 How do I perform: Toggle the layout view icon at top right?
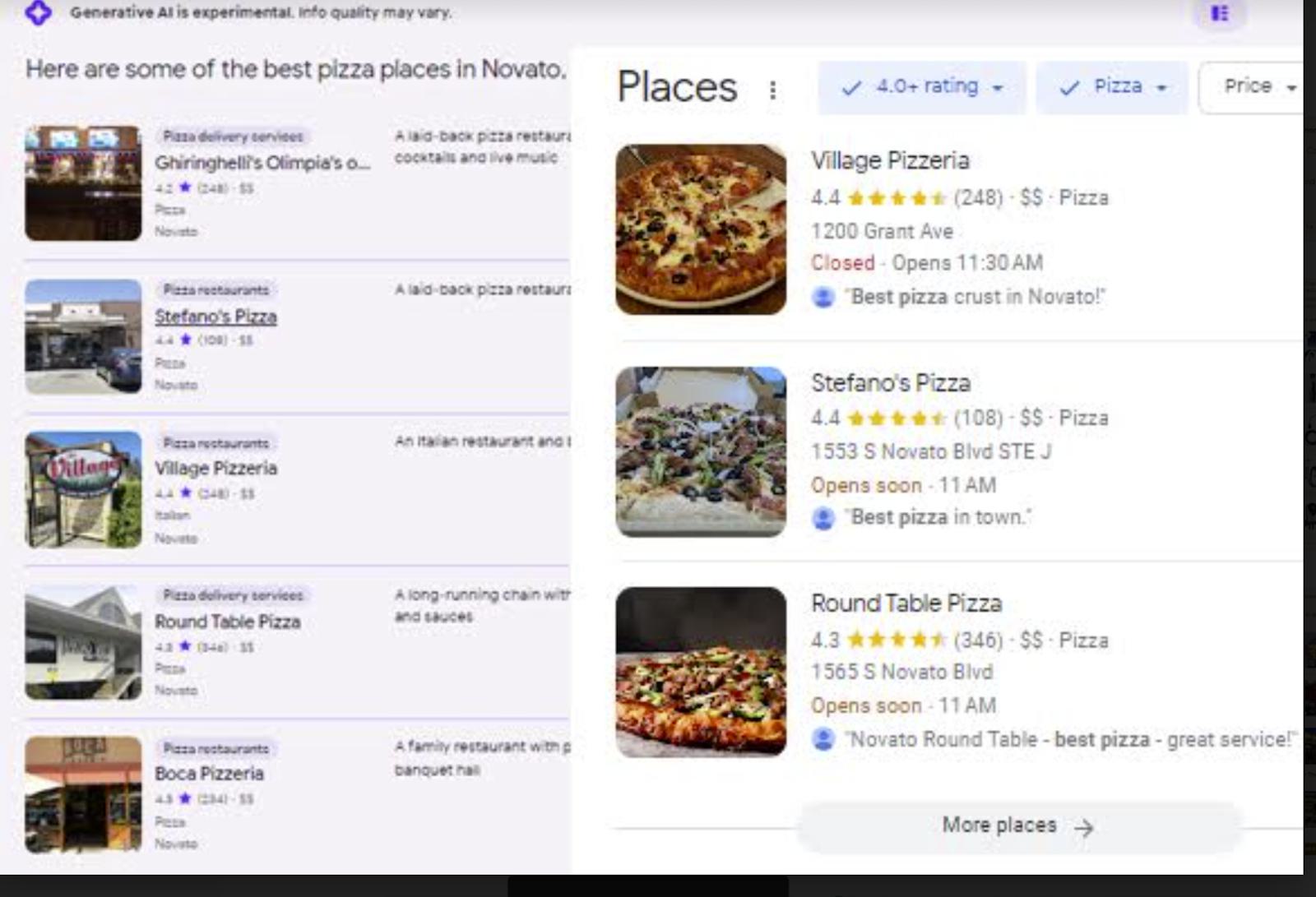tap(1220, 13)
